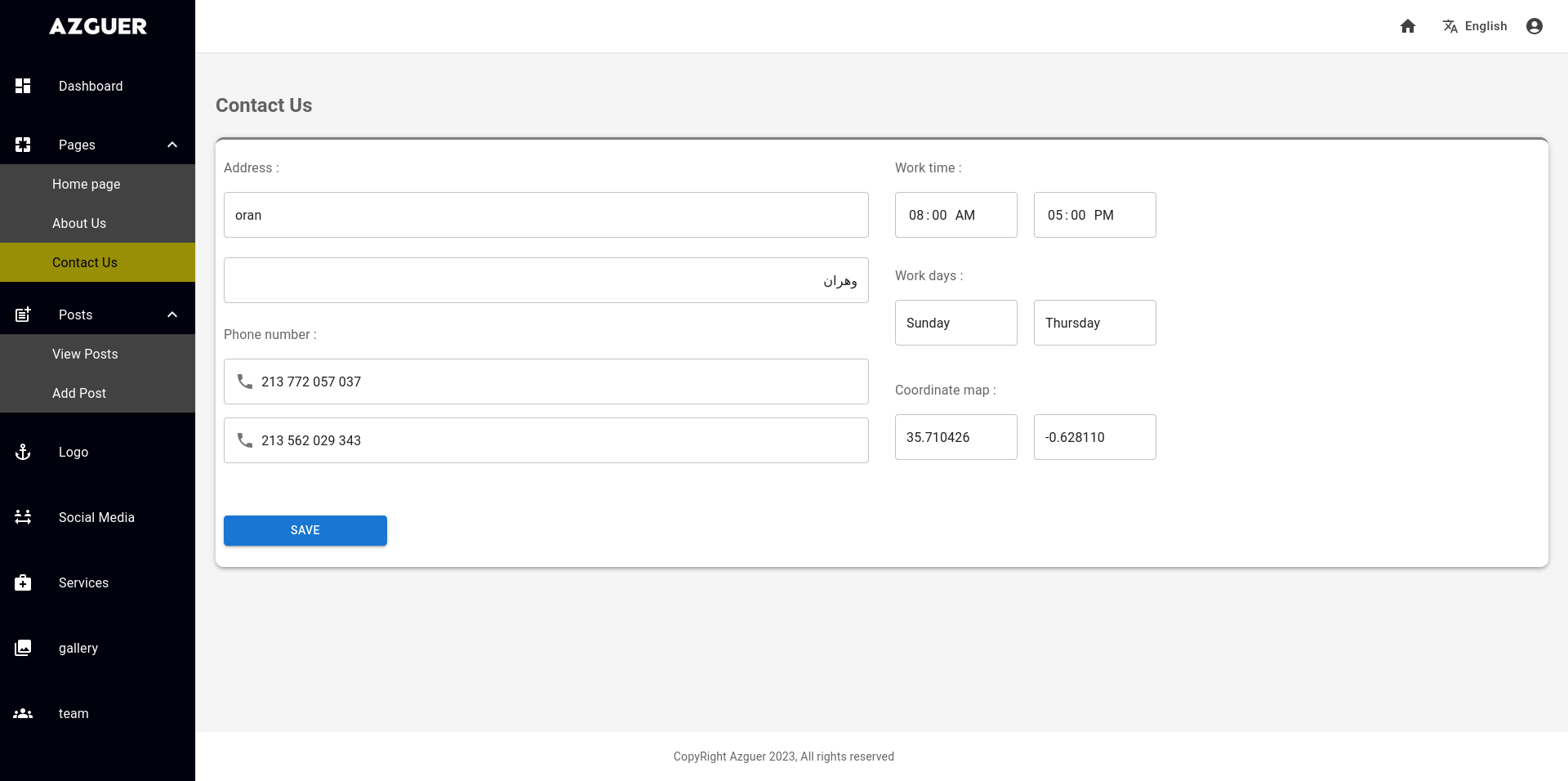Click the translate language icon
Screen dimensions: 1568x781
point(1450,26)
